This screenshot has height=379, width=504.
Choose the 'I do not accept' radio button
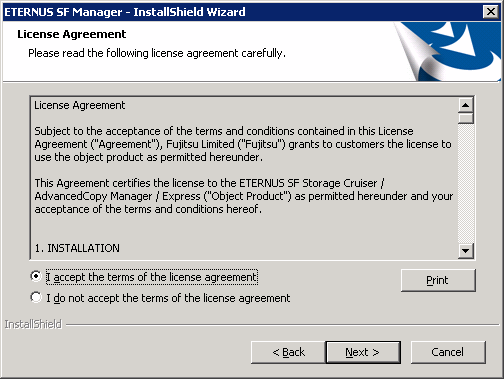point(36,297)
